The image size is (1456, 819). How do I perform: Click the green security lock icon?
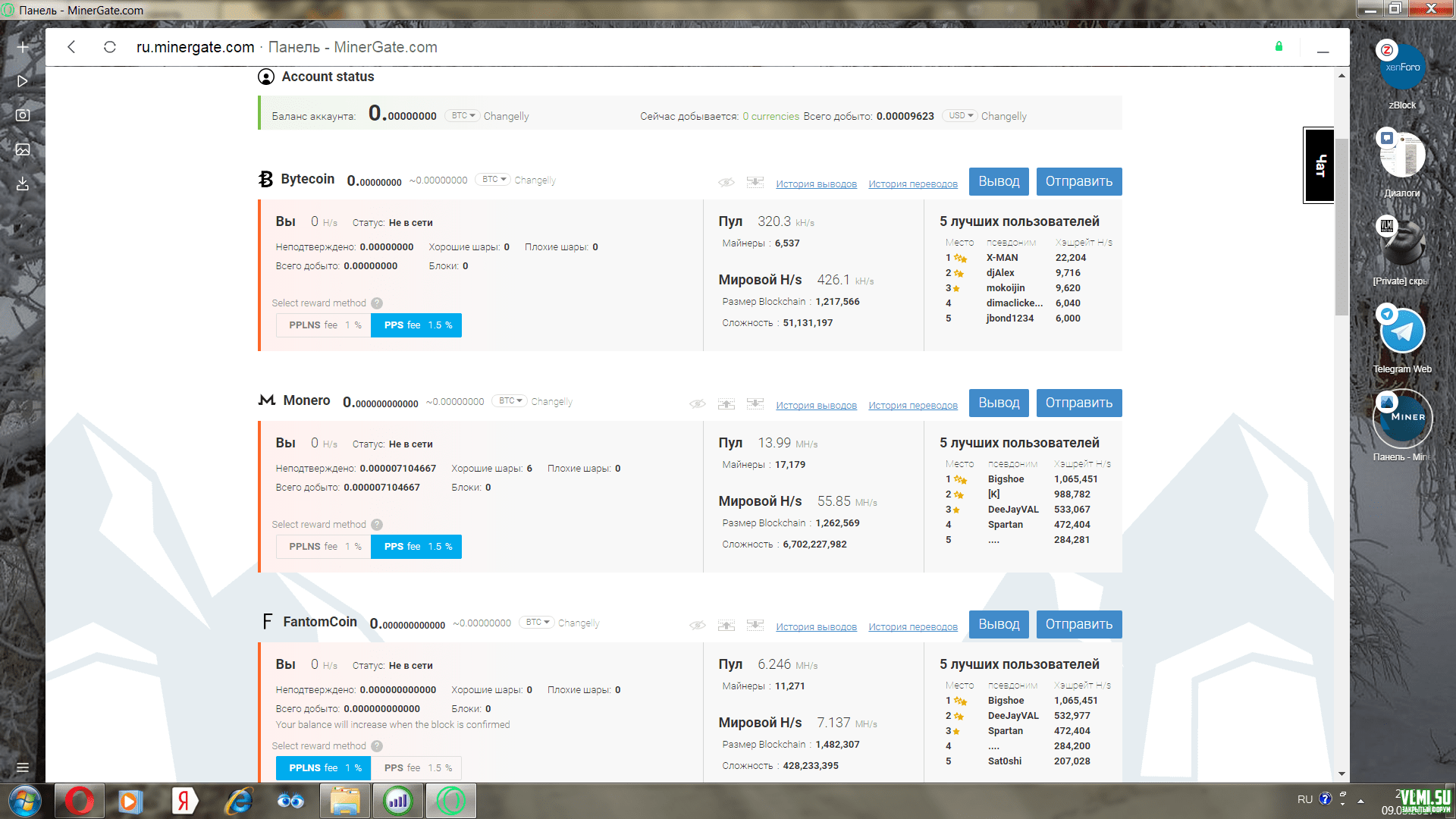[1279, 46]
